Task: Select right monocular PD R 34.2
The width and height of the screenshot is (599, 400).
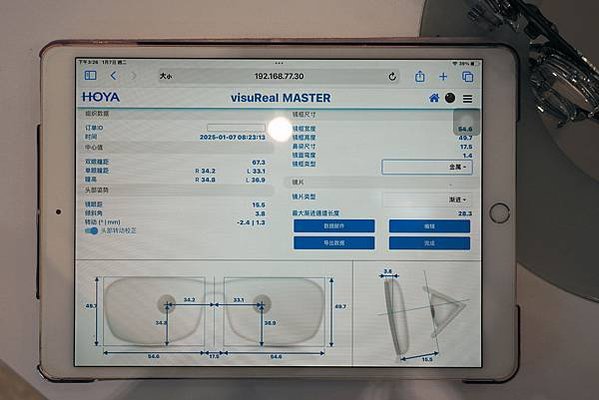Action: coord(205,171)
